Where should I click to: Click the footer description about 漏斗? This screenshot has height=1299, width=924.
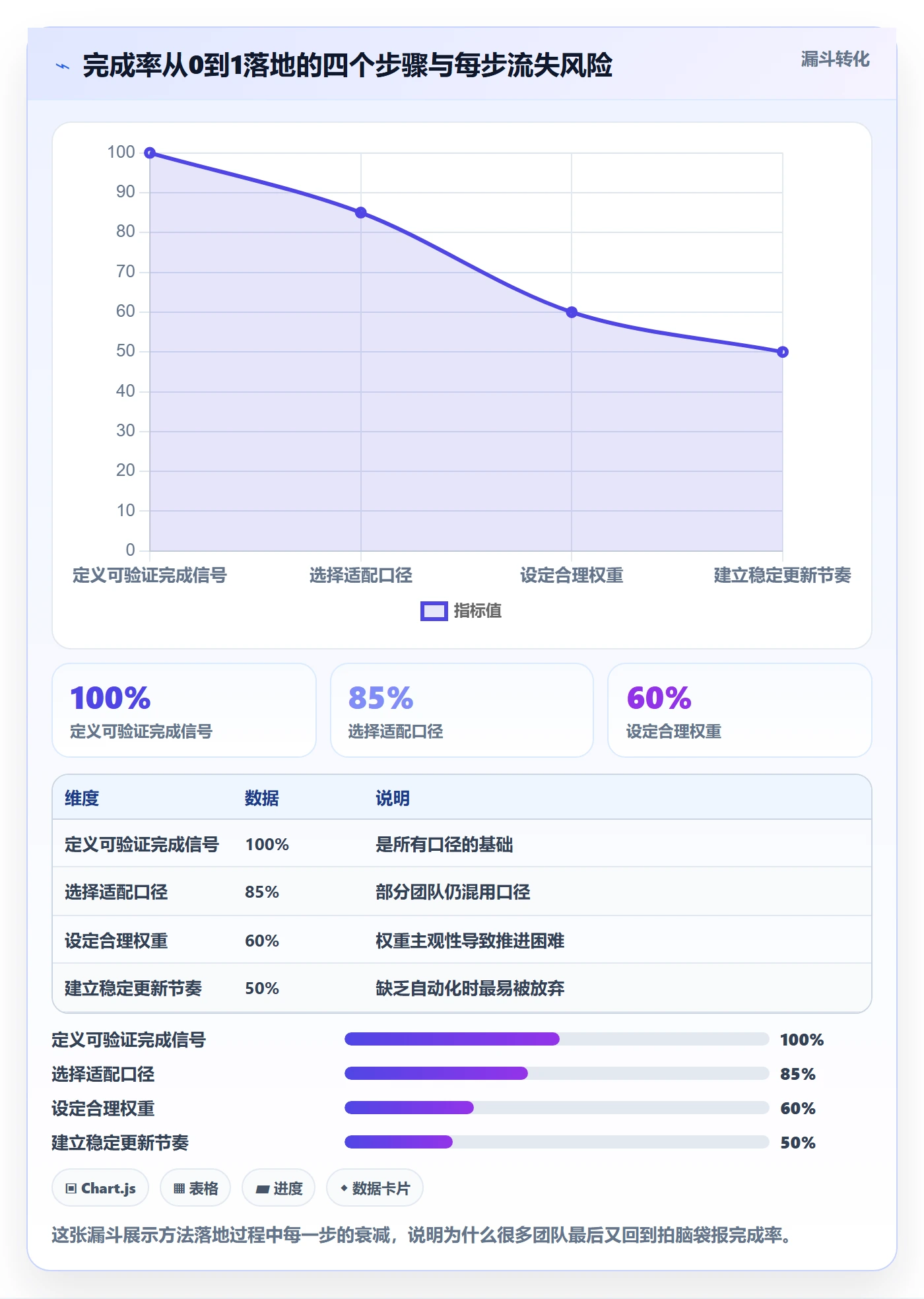422,1234
